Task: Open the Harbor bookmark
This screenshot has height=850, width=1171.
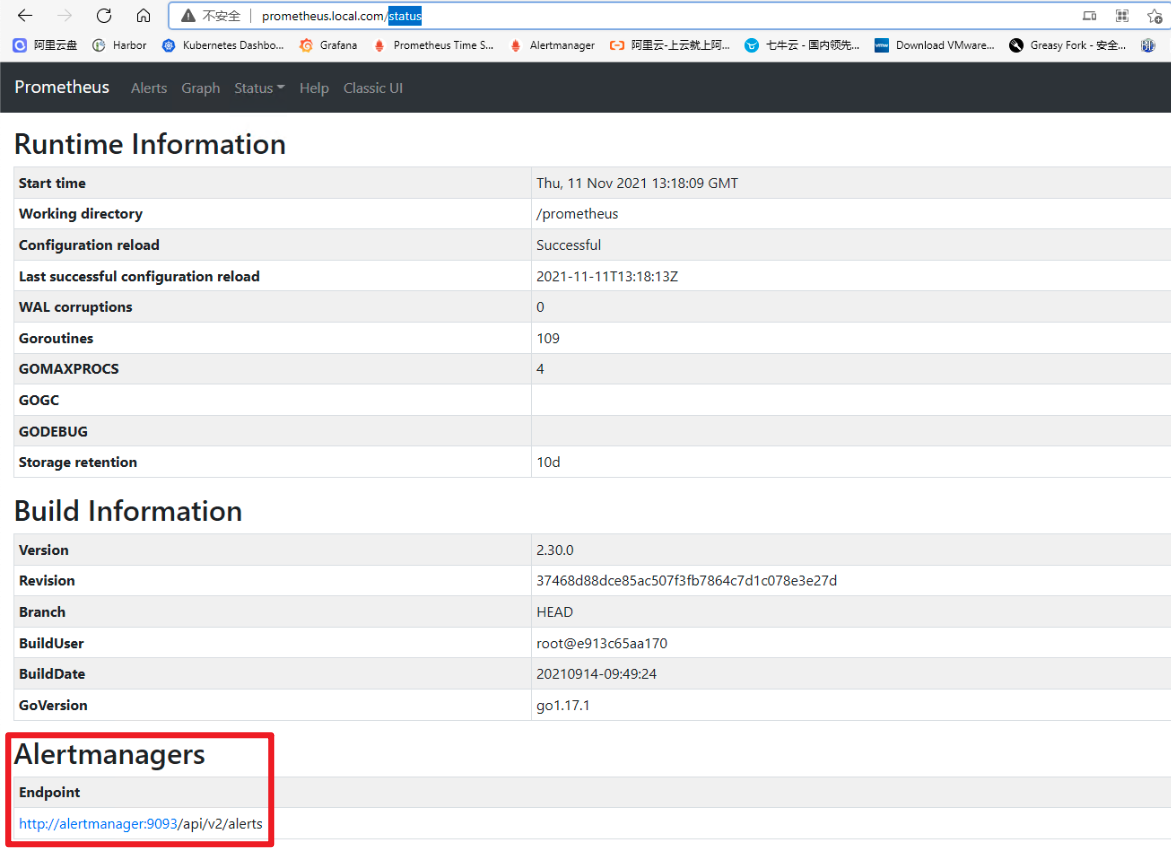Action: coord(119,46)
